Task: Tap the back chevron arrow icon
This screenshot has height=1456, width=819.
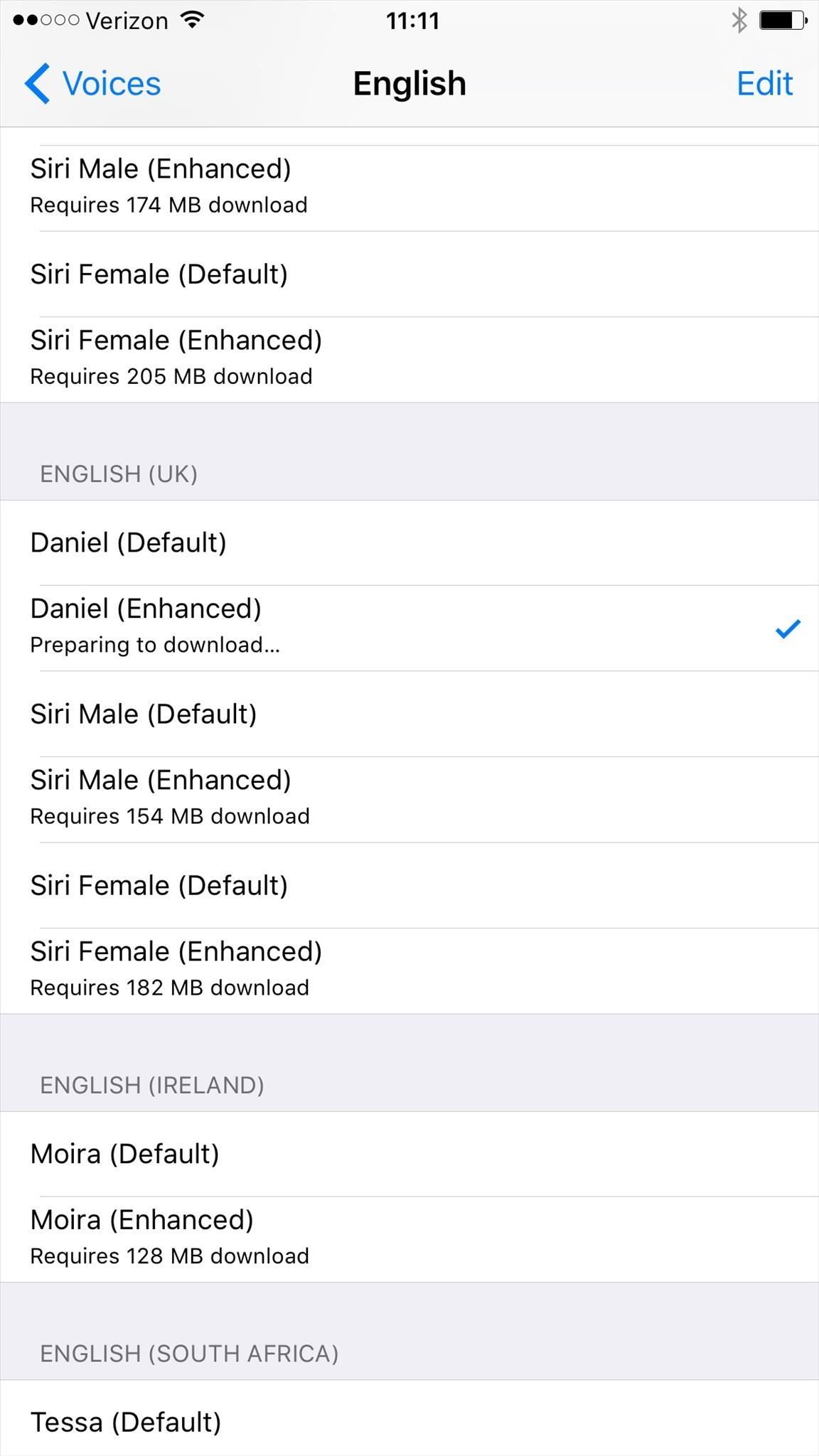Action: pos(38,84)
